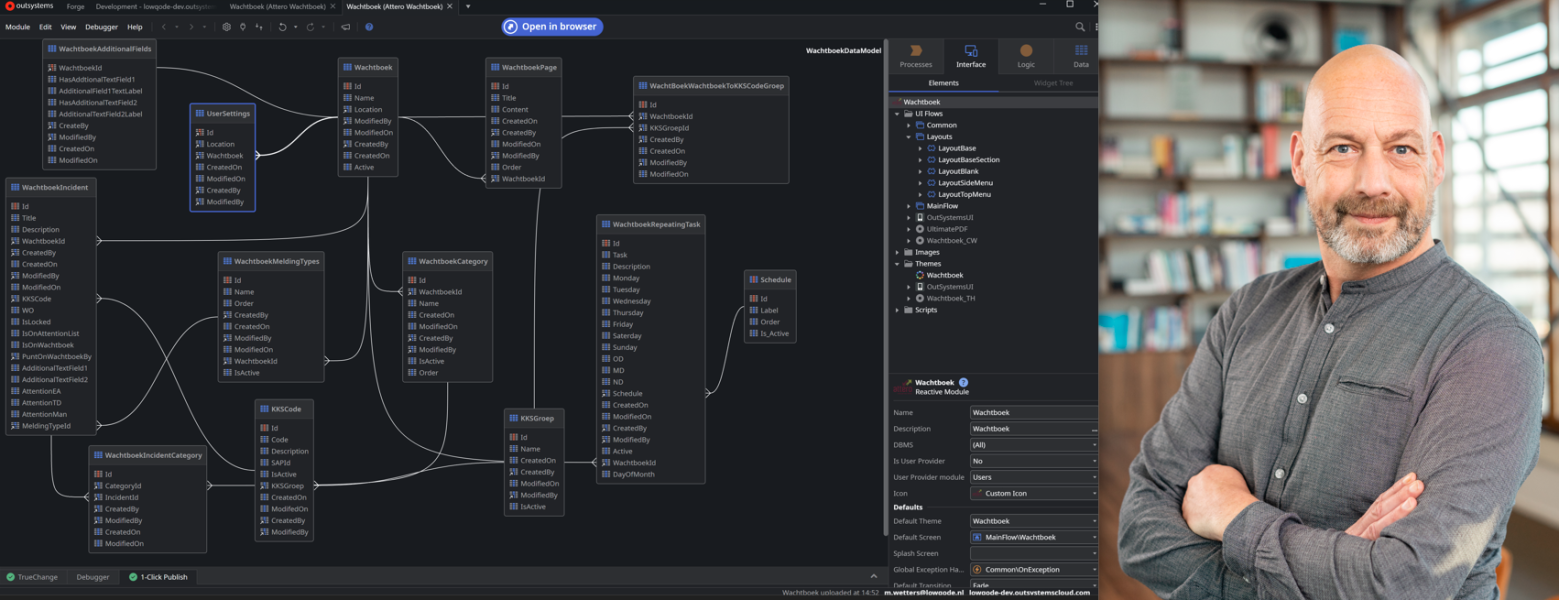
Task: Select the Widget Tree tab
Action: click(x=1052, y=83)
